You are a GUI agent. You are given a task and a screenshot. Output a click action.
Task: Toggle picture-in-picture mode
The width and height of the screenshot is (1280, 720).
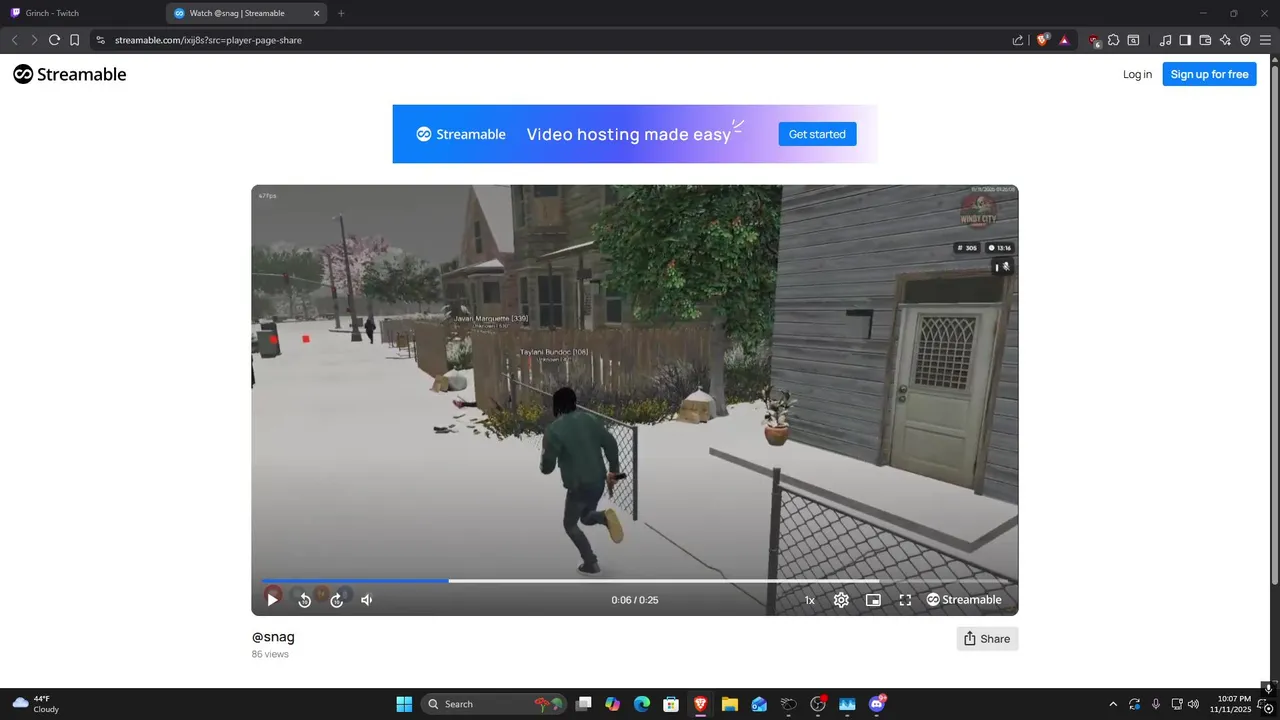tap(873, 600)
